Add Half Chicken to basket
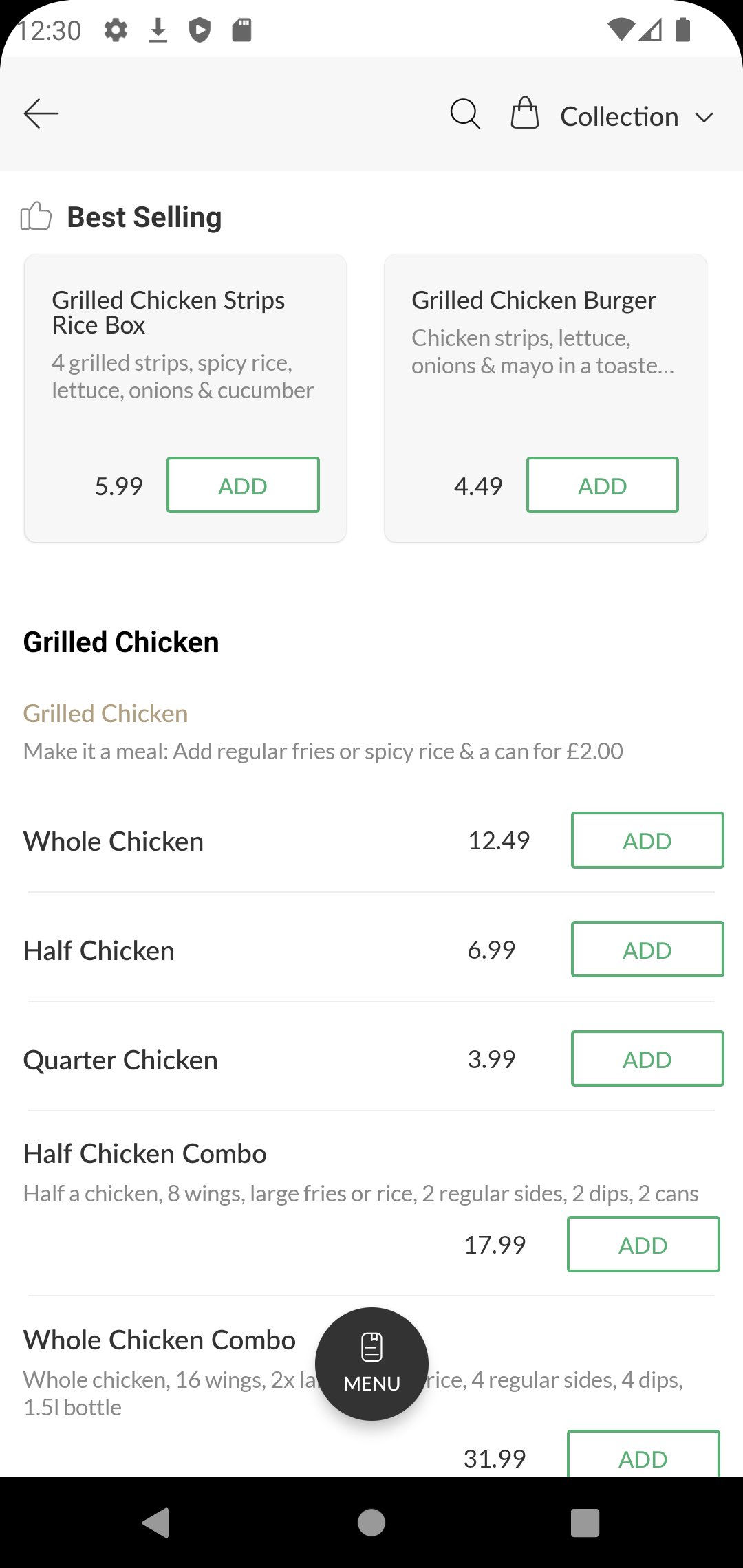Screen dimensions: 743x1568 tap(647, 950)
